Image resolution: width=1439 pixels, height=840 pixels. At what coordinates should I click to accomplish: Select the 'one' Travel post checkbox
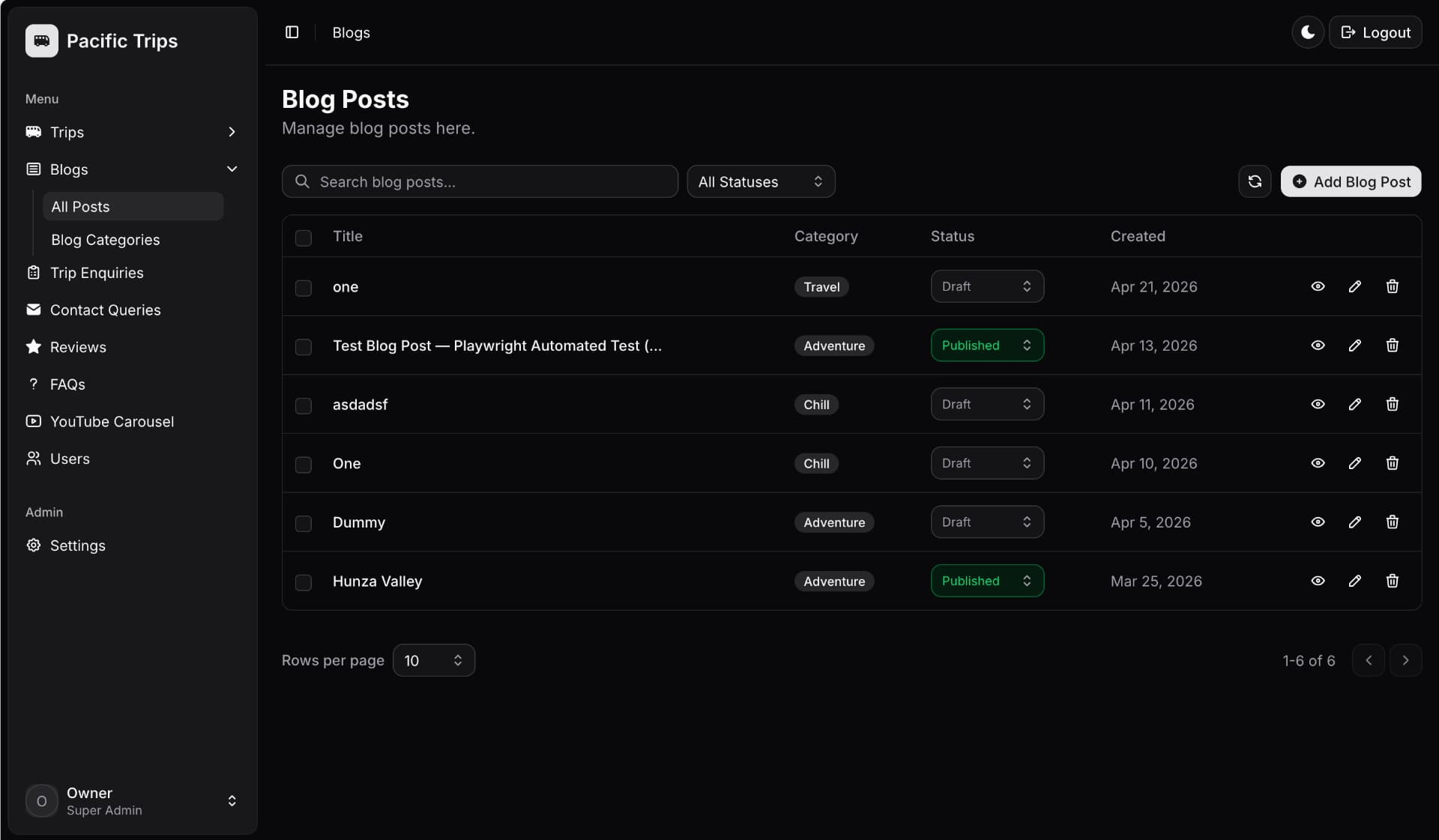point(304,288)
